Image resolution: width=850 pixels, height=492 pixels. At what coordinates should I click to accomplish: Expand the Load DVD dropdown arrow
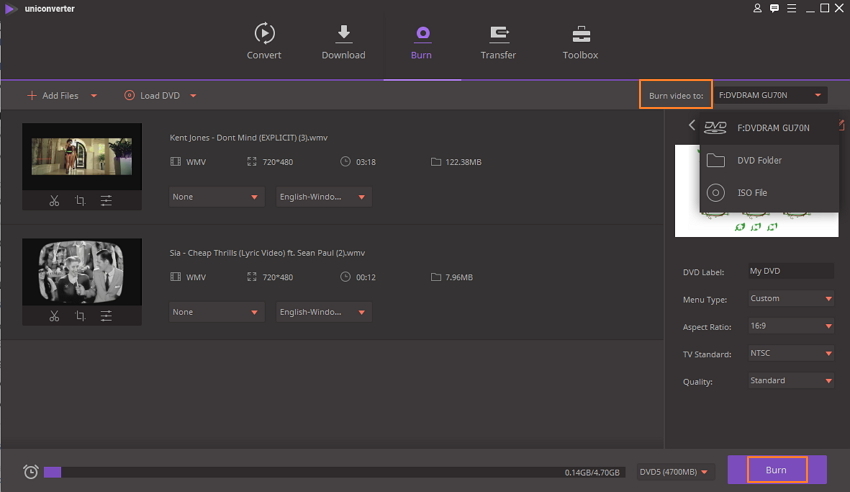click(194, 96)
